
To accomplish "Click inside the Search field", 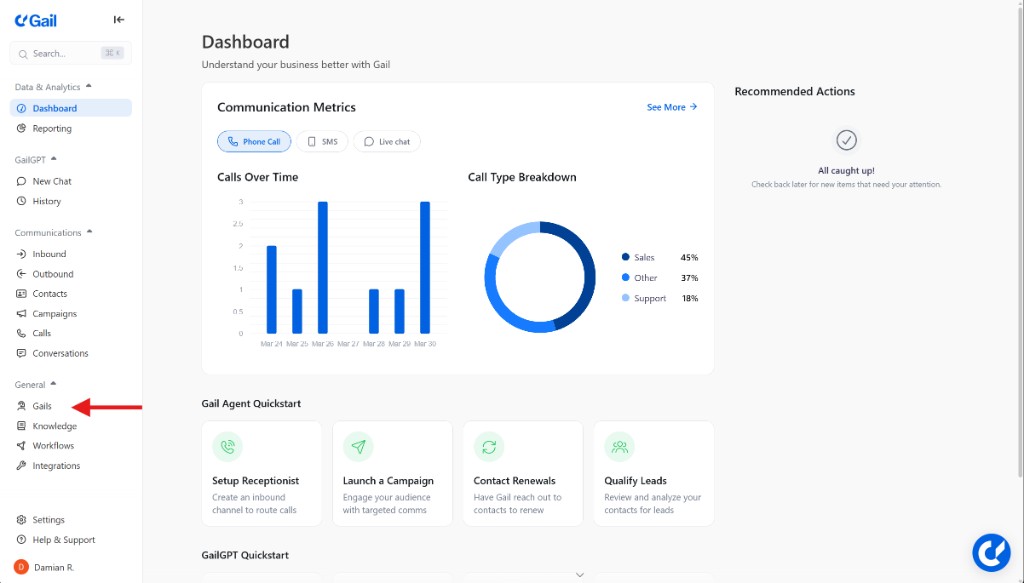I will (x=55, y=52).
